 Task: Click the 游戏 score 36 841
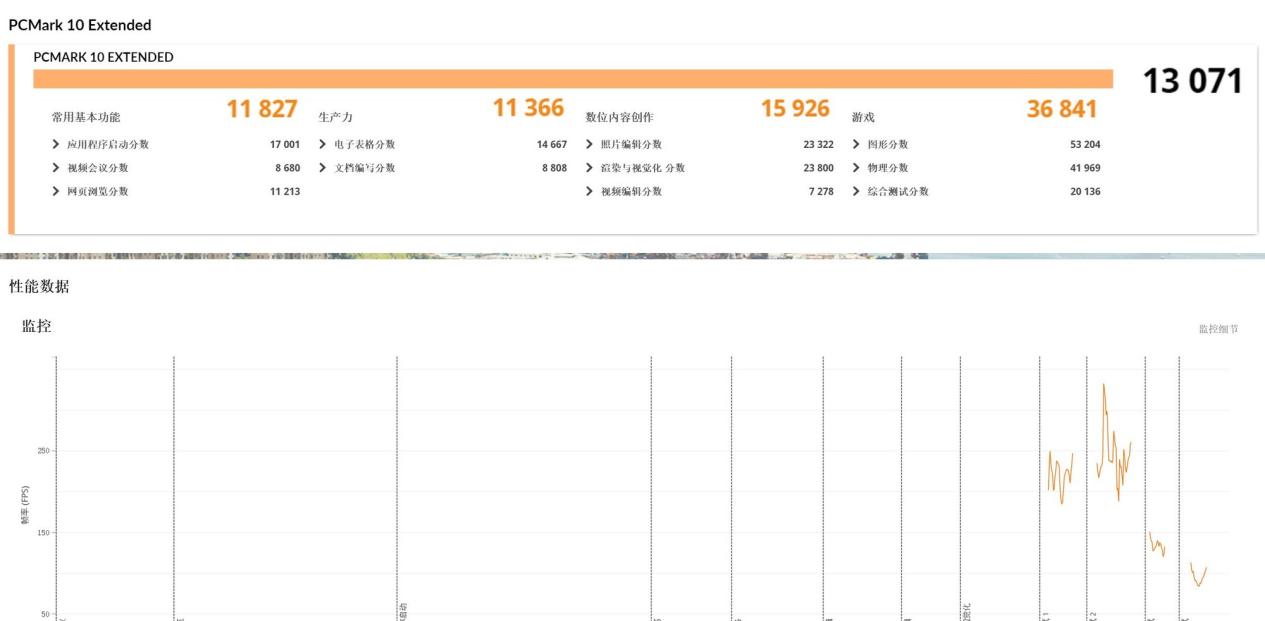(x=1061, y=109)
